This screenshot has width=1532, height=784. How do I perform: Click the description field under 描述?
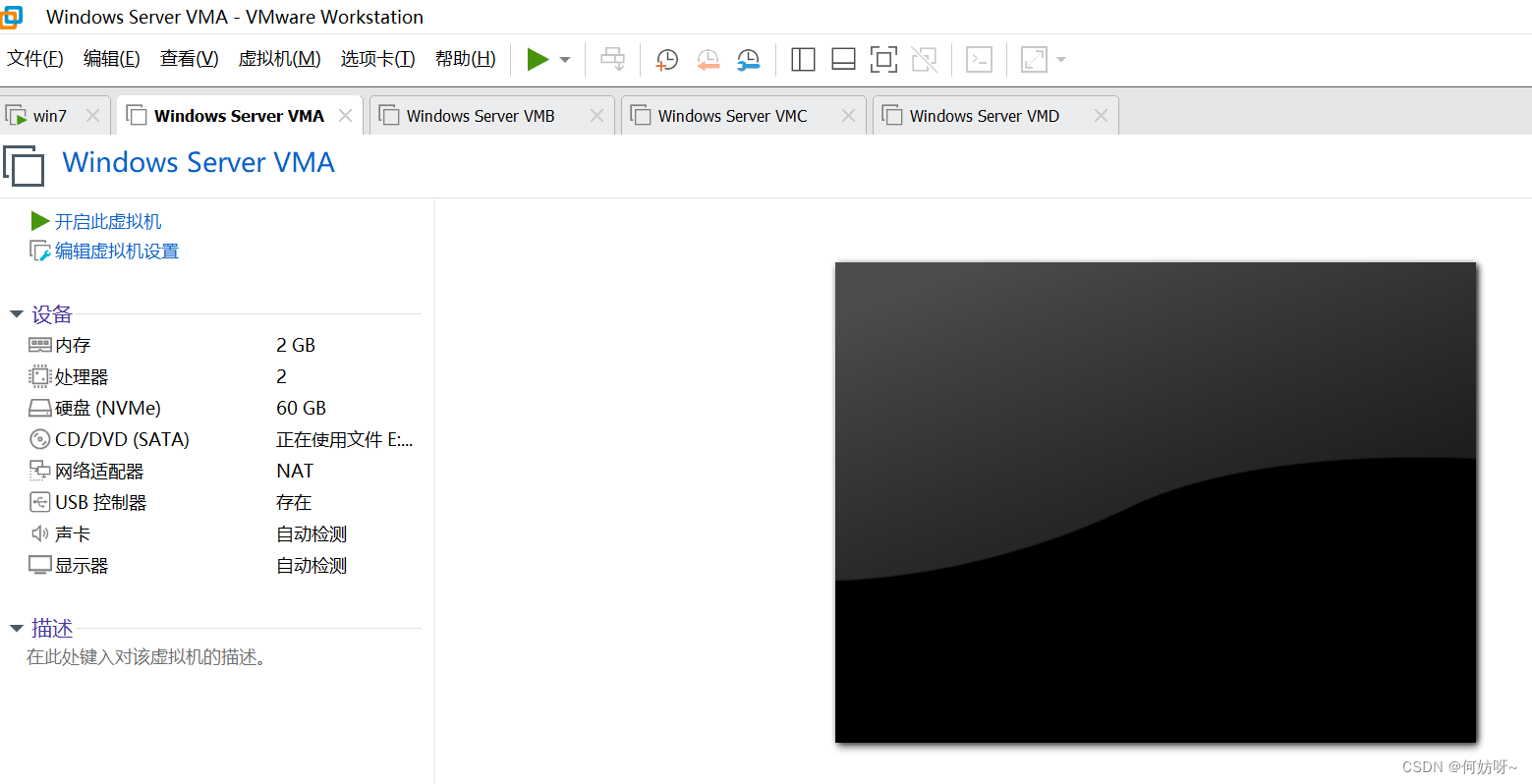tap(147, 657)
